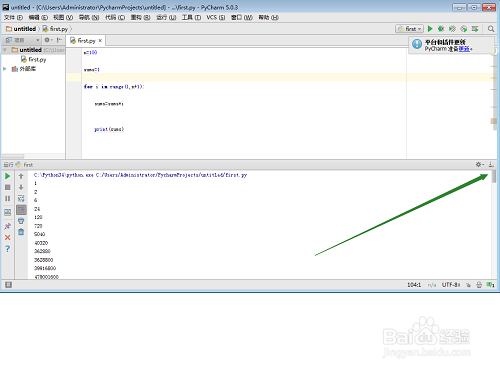Viewport: 500px width, 370px height.
Task: Toggle soft-wrap in the Run console
Action: pos(21,199)
